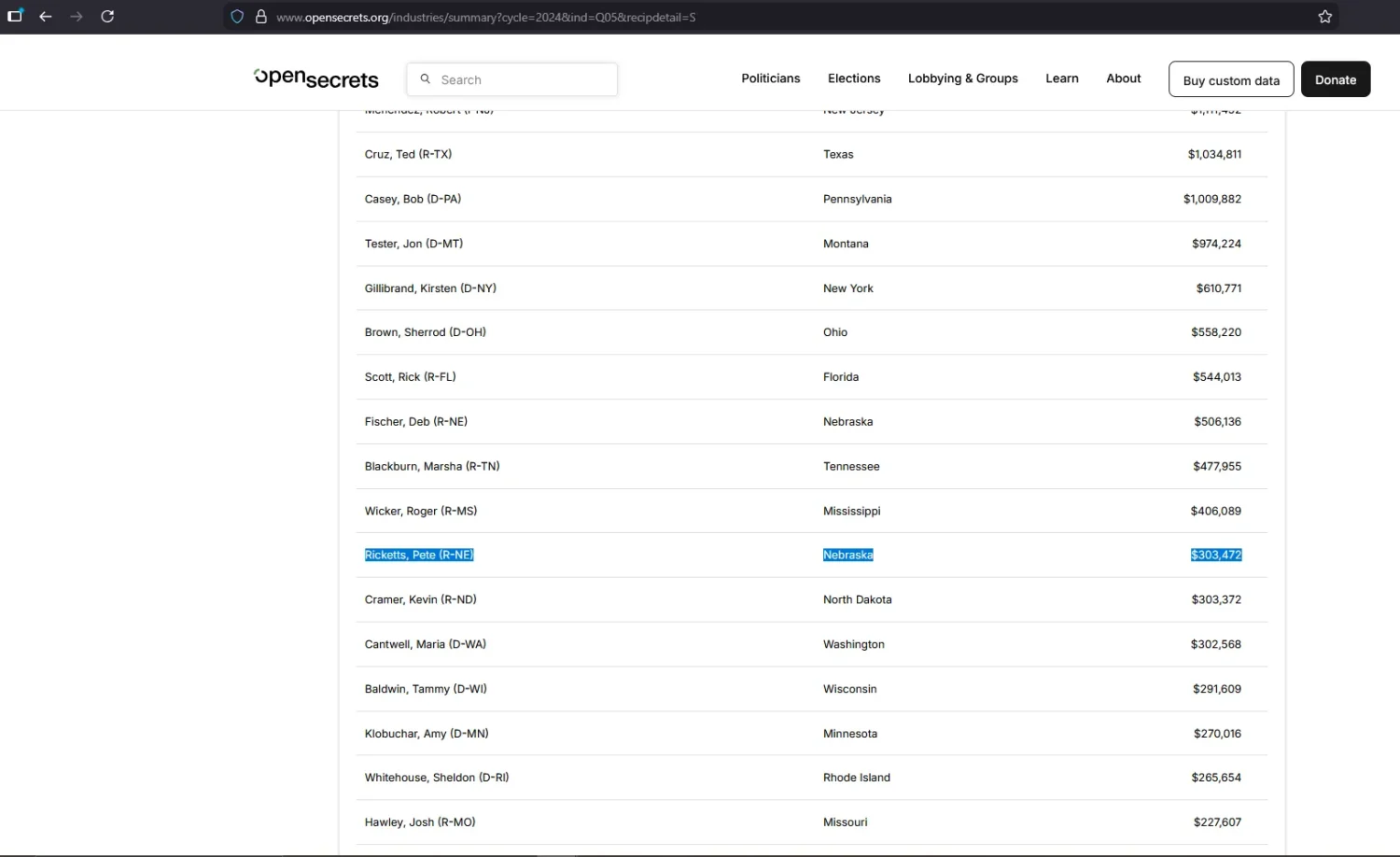
Task: Click the Rhode Island state cell
Action: 857,779
